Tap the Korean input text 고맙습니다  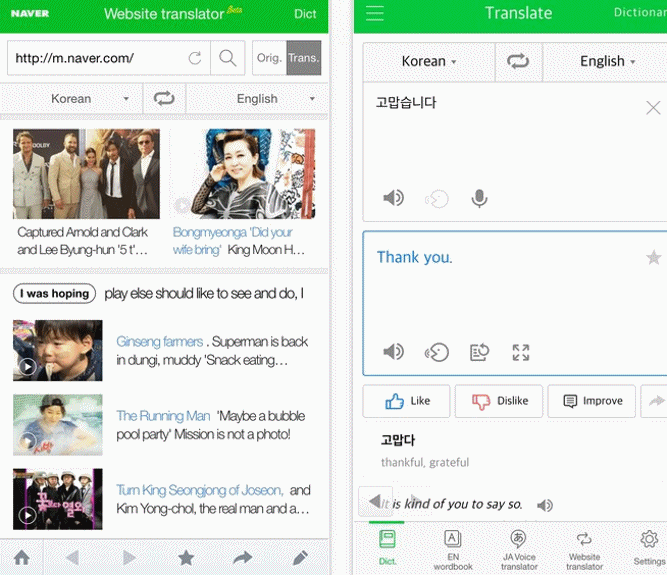pyautogui.click(x=406, y=102)
